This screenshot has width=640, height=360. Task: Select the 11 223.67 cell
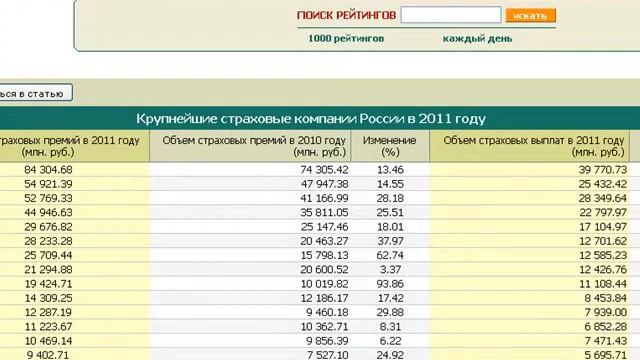click(48, 327)
